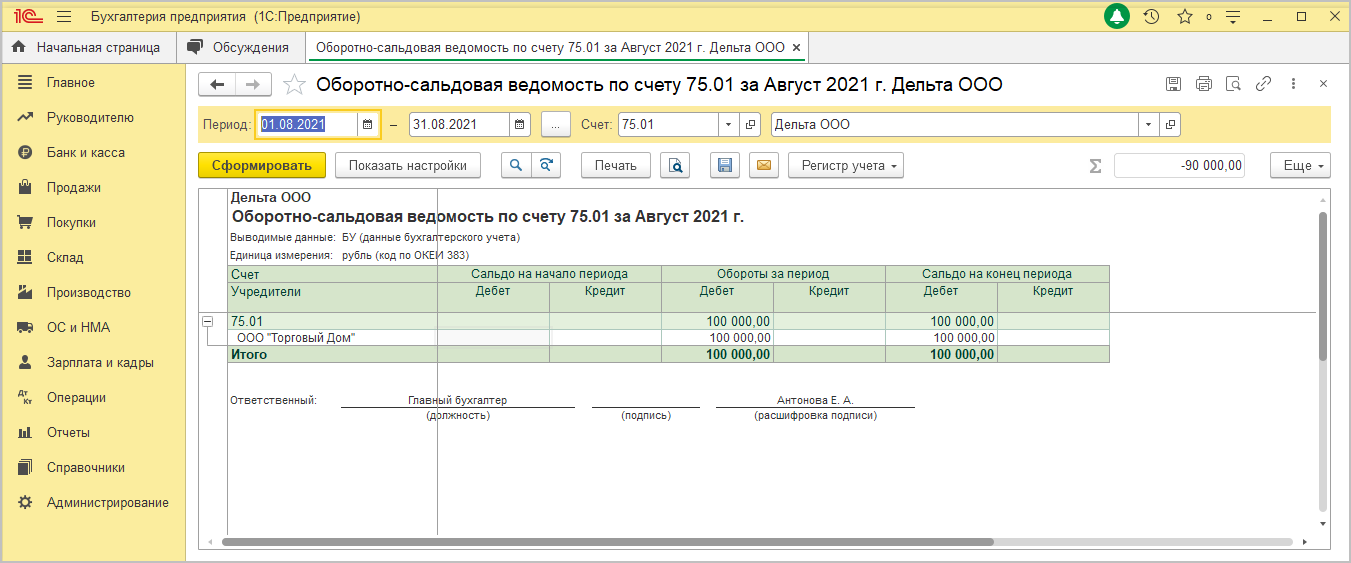1351x563 pixels.
Task: Open the Банк и касса section
Action: (x=86, y=152)
